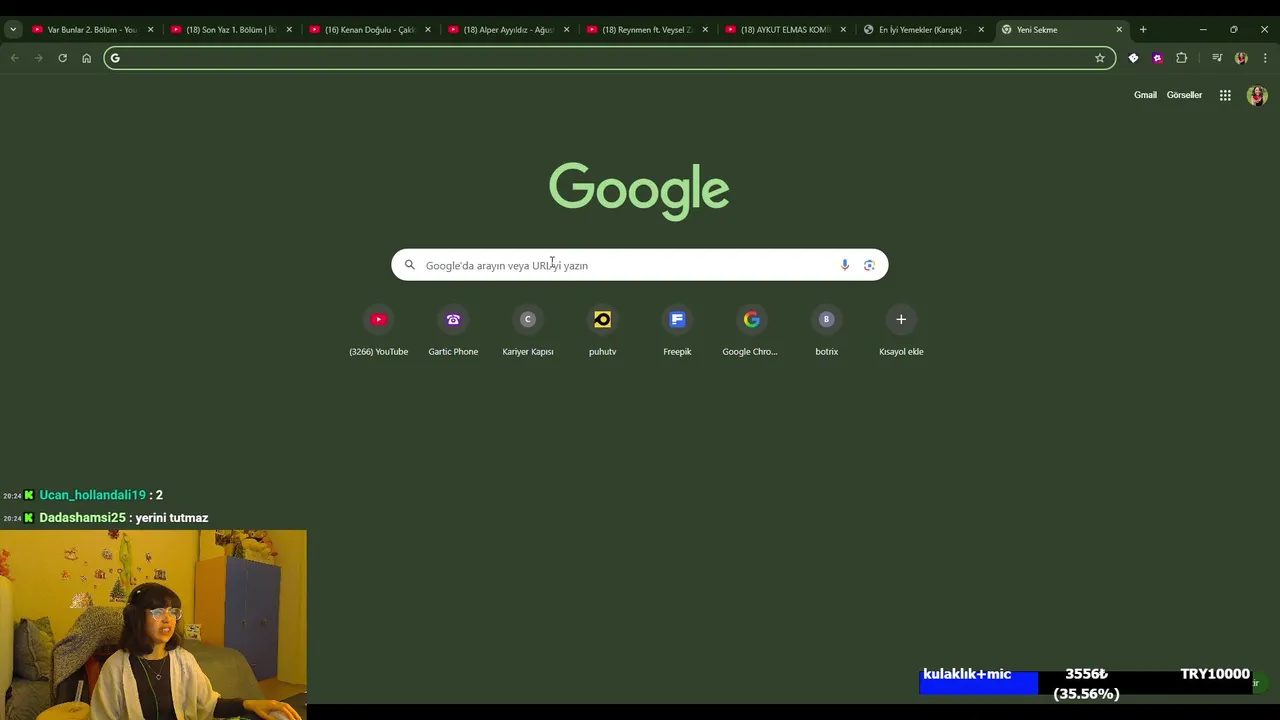Screen dimensions: 1280x720
Task: Open the puhutv shortcut
Action: (x=602, y=332)
